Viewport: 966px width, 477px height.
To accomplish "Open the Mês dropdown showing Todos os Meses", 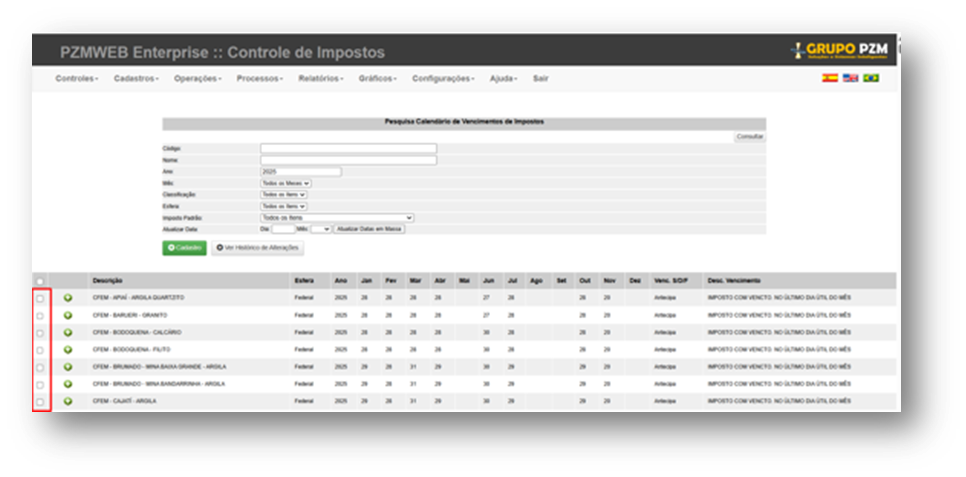I will [286, 183].
